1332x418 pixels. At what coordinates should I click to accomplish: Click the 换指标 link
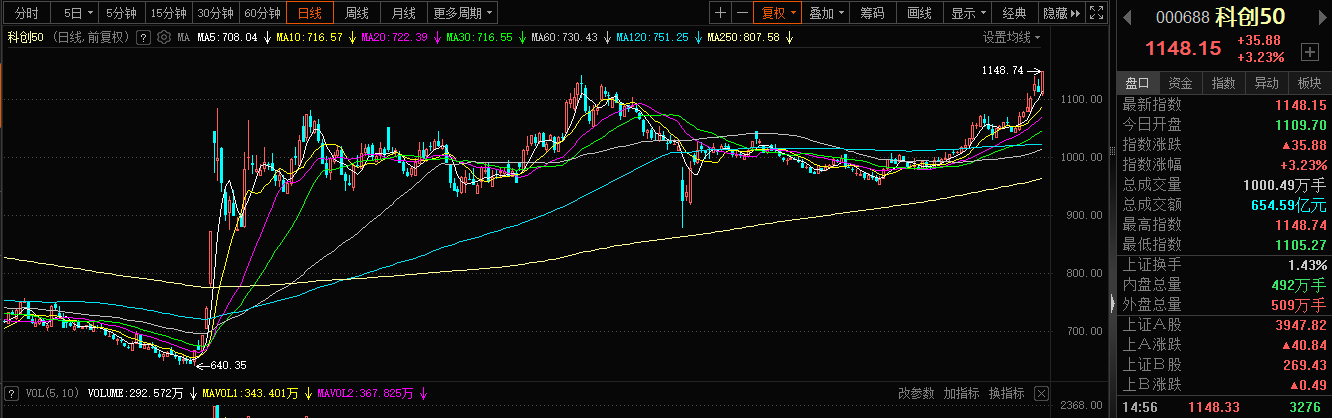(1006, 393)
